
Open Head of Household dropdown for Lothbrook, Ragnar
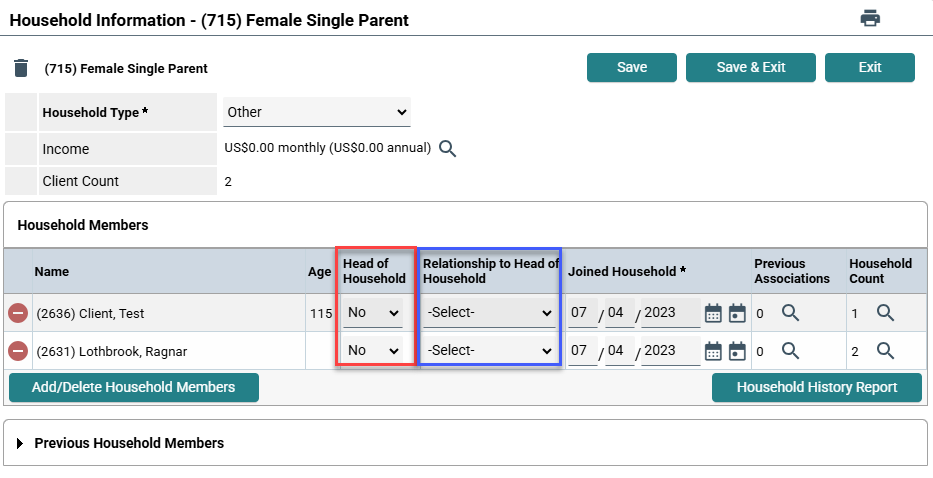pyautogui.click(x=373, y=351)
